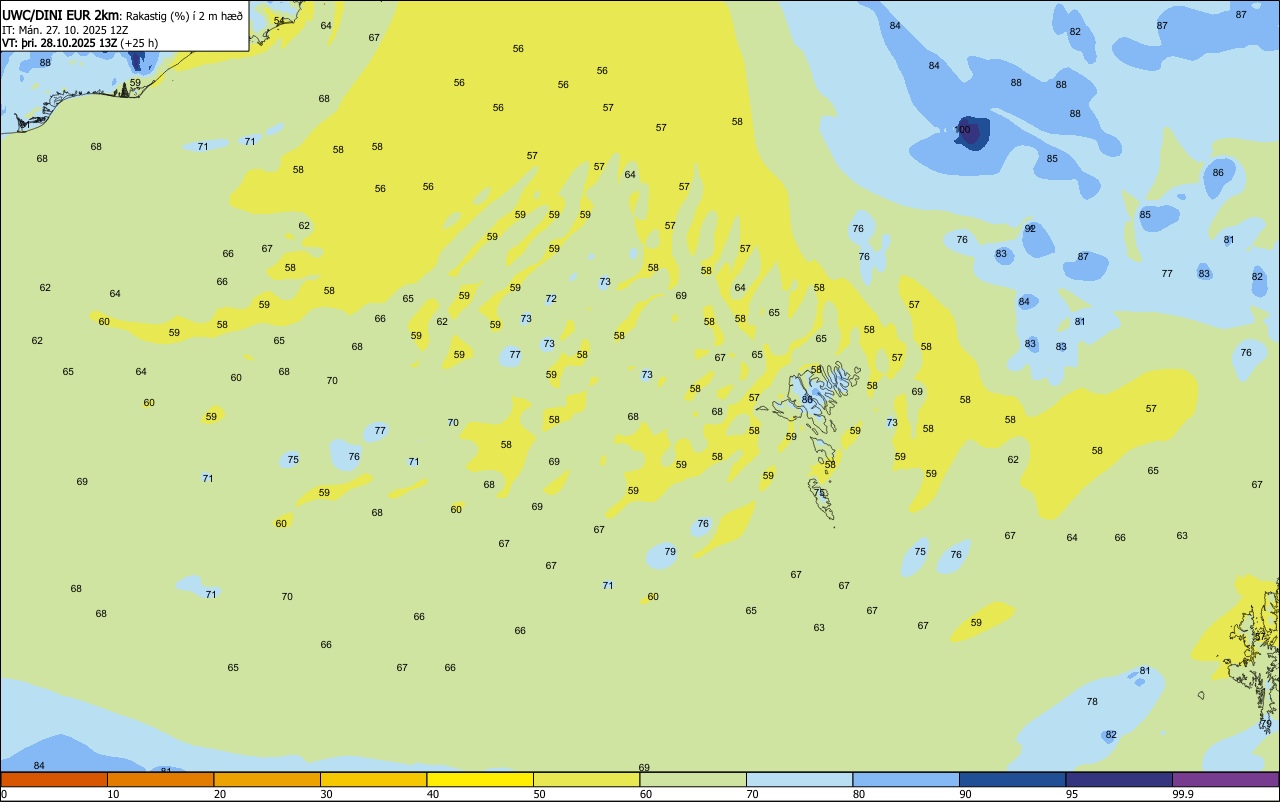Click the 'Rakastig (%) í 2 m hæð' label

(x=184, y=16)
